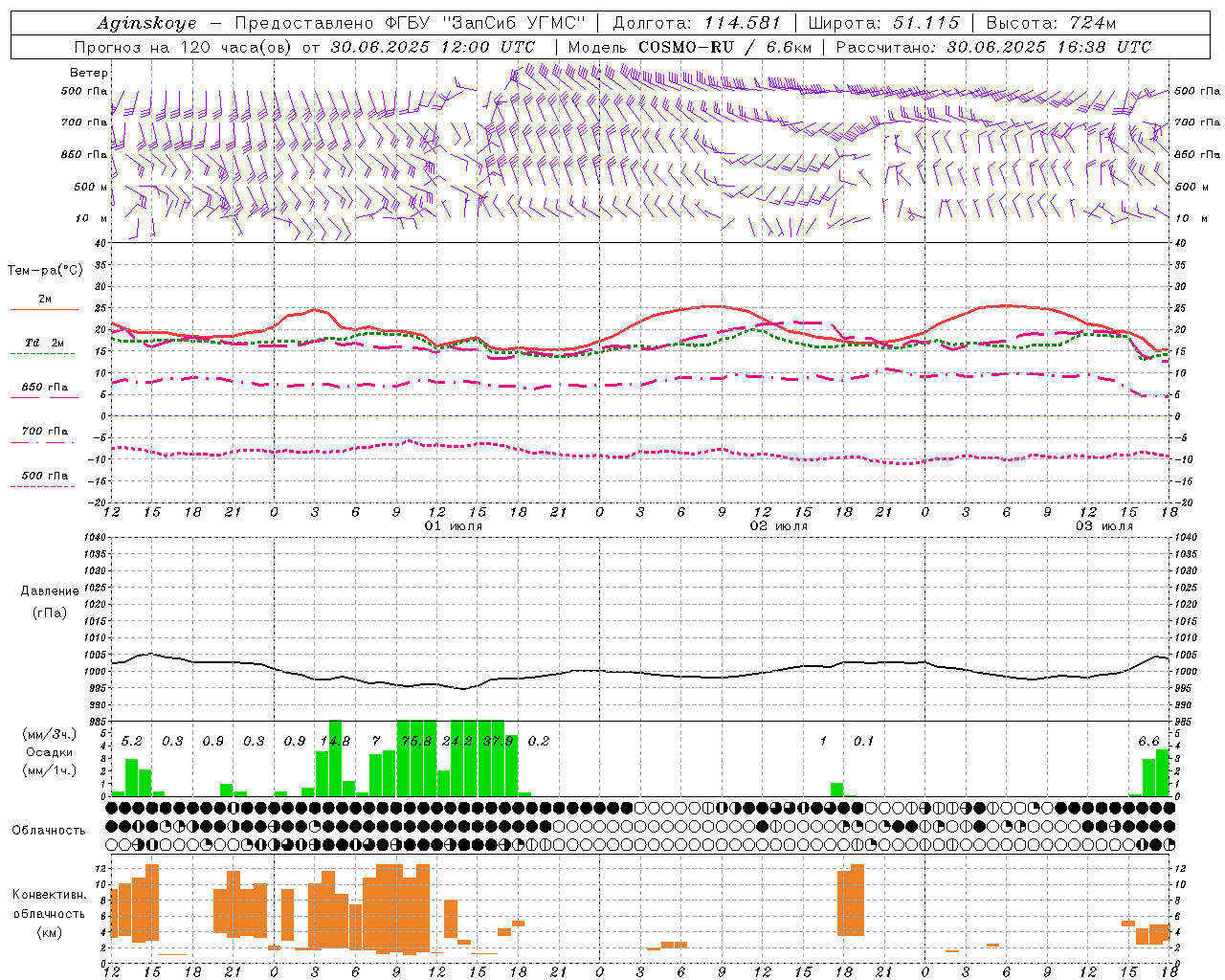
Task: Click the precipitation total "5.2"
Action: [132, 741]
